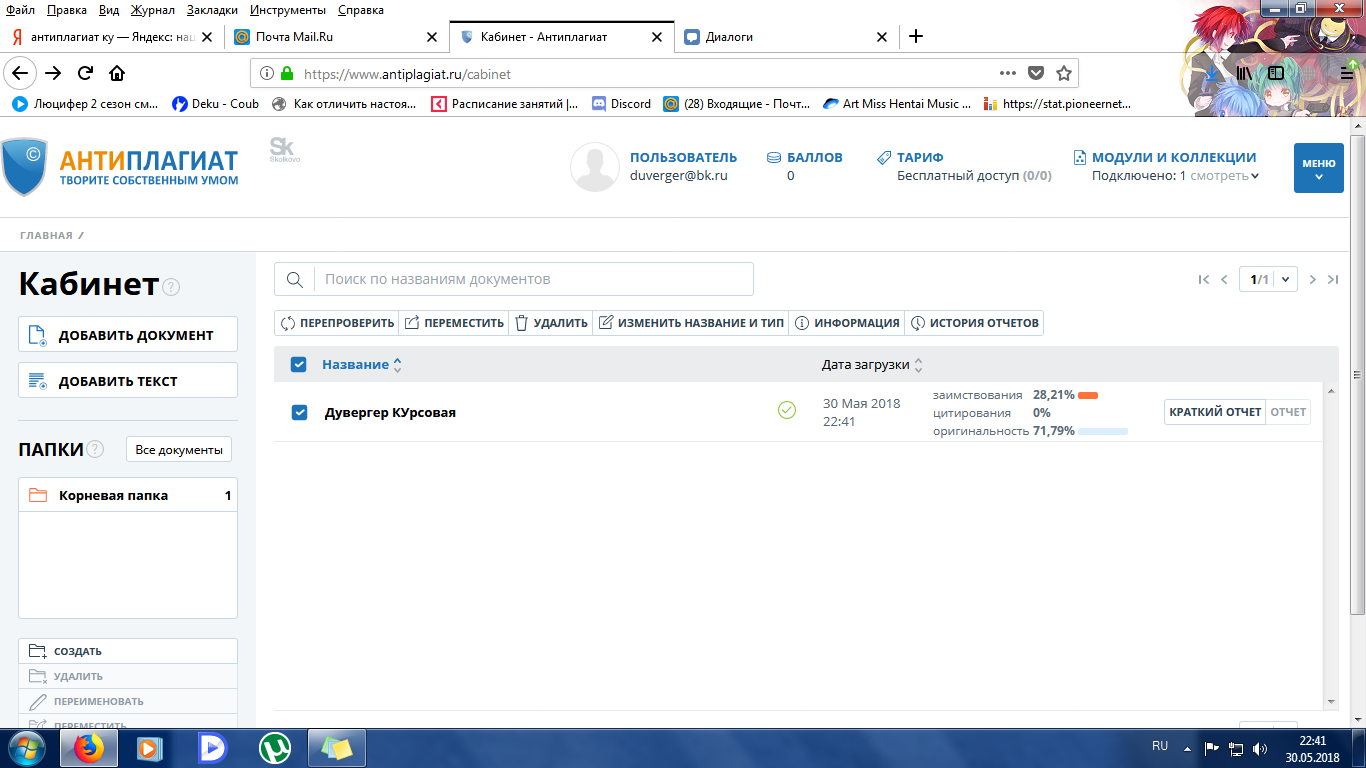Click the document name search field
1366x768 pixels.
pyautogui.click(x=534, y=280)
